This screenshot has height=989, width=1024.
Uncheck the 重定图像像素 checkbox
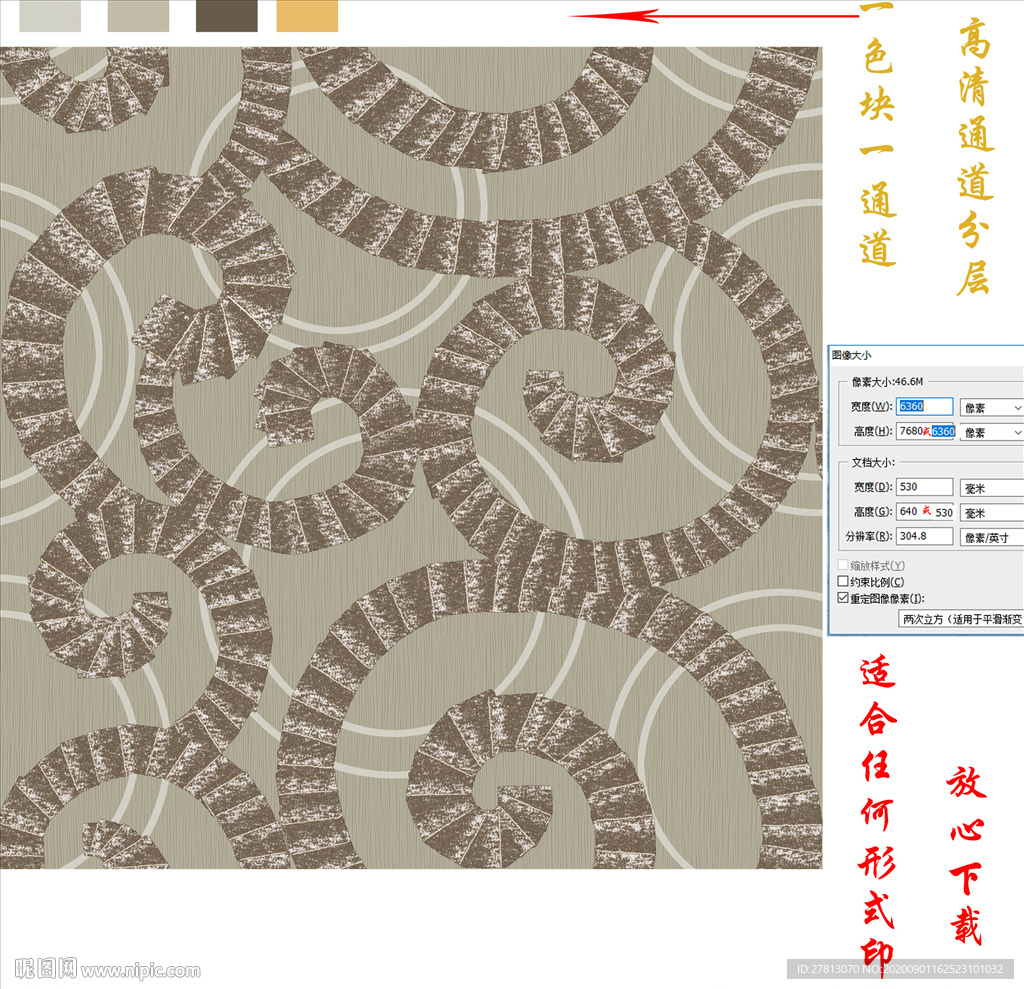coord(843,598)
